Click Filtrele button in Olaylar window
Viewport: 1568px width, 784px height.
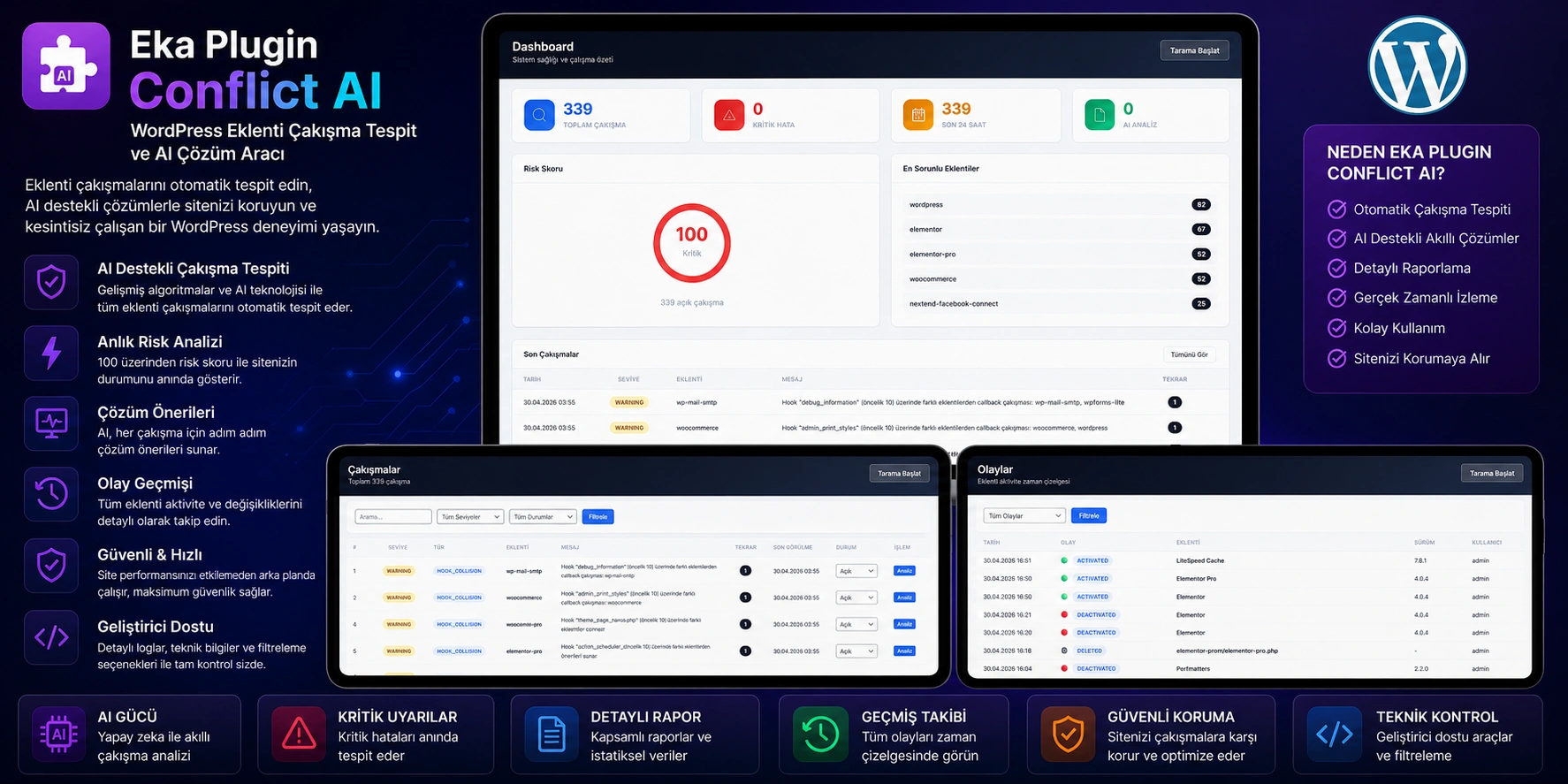coord(1089,515)
